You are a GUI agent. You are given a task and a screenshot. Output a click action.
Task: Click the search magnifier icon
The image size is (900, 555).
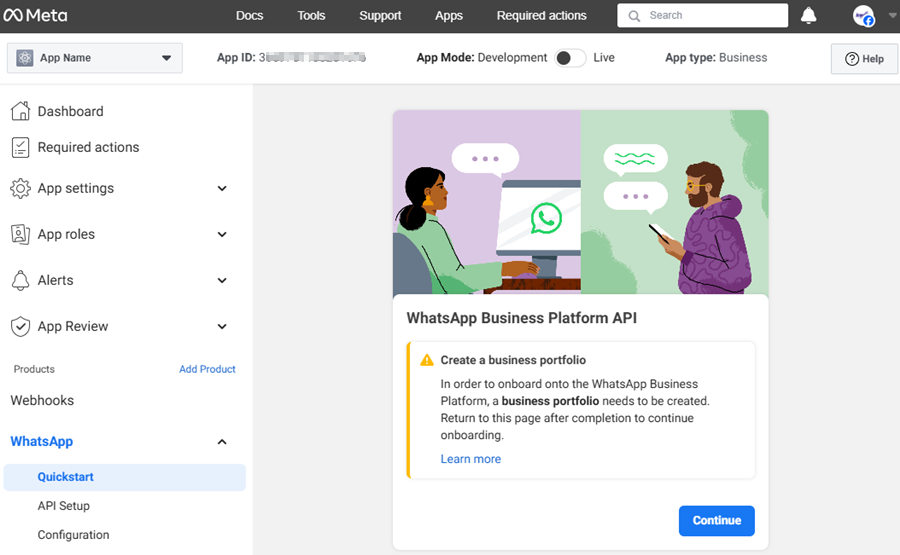pyautogui.click(x=634, y=16)
